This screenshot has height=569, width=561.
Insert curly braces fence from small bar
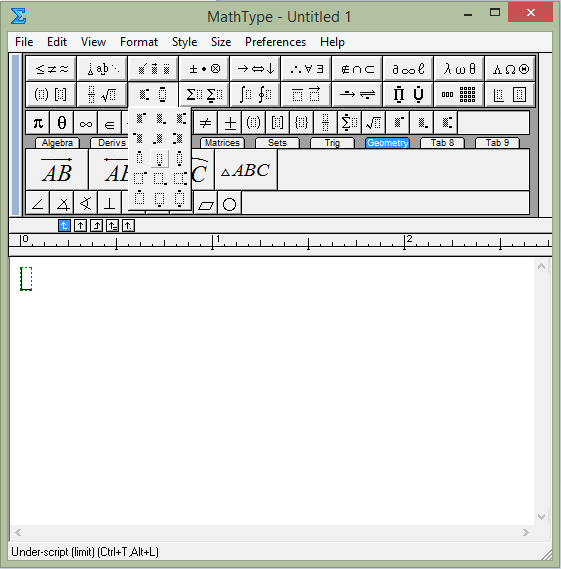point(302,123)
